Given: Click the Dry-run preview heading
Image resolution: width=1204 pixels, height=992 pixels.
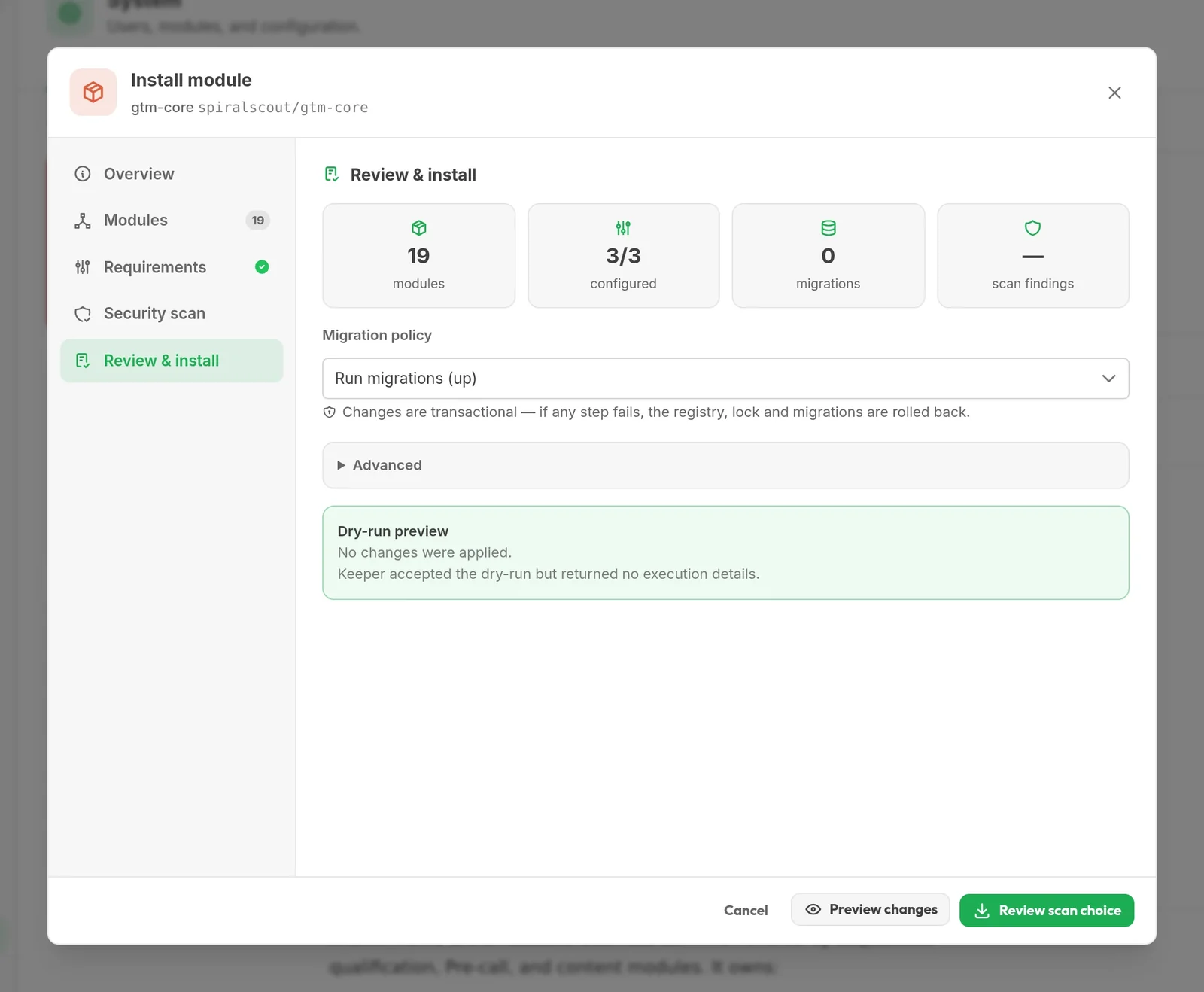Looking at the screenshot, I should click(393, 531).
